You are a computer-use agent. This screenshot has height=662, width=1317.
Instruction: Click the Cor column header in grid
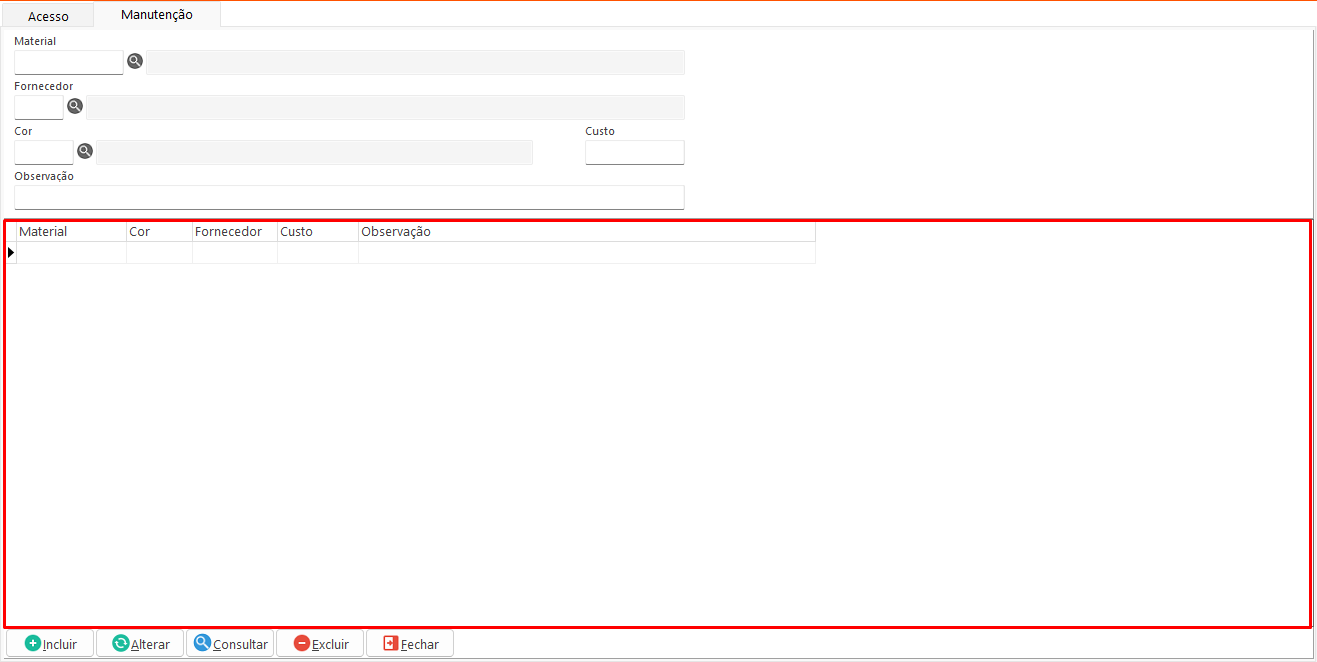[x=159, y=232]
